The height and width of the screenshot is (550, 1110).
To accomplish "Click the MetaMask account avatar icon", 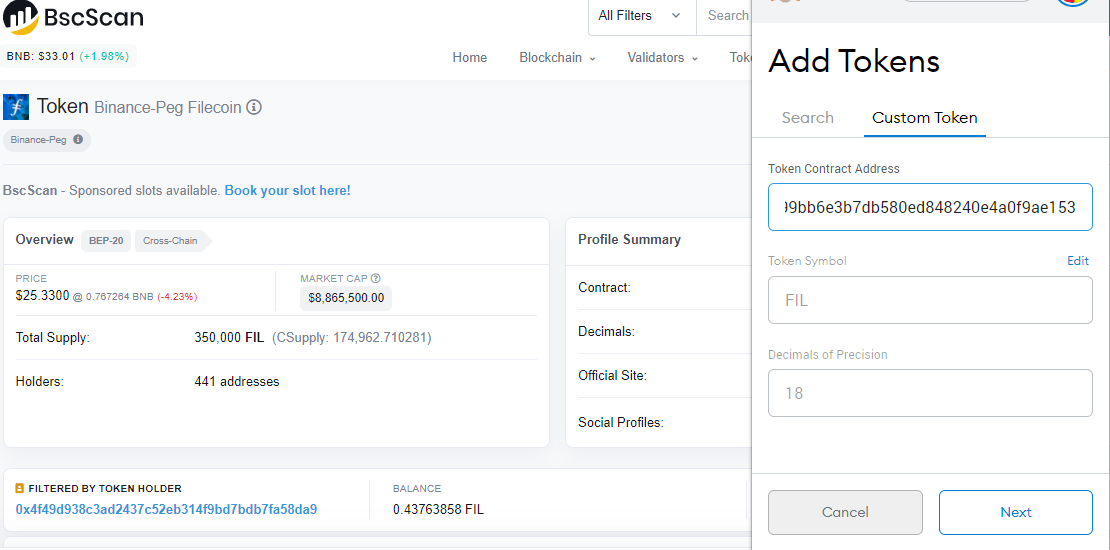I will coord(1072,4).
